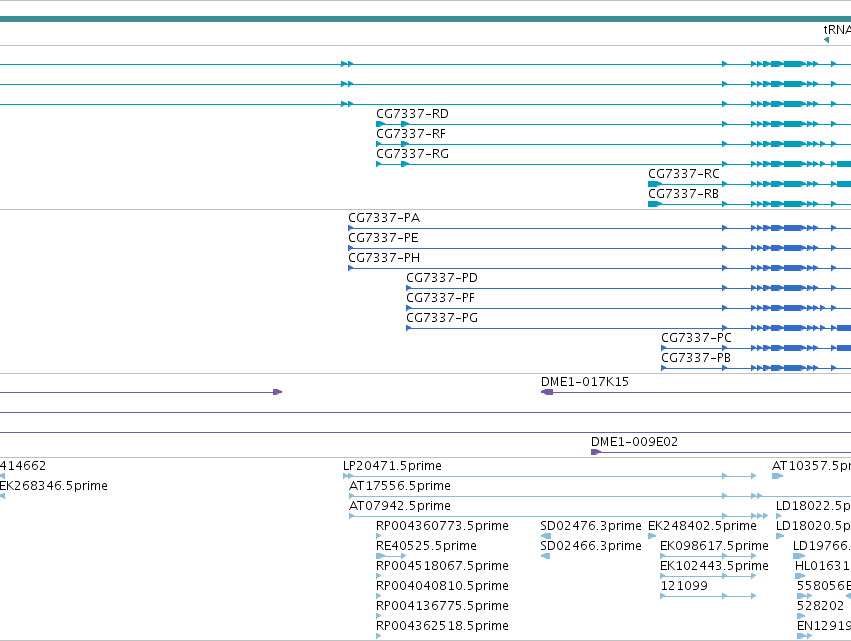Click the 121099 feature label
This screenshot has width=851, height=641.
pyautogui.click(x=684, y=587)
